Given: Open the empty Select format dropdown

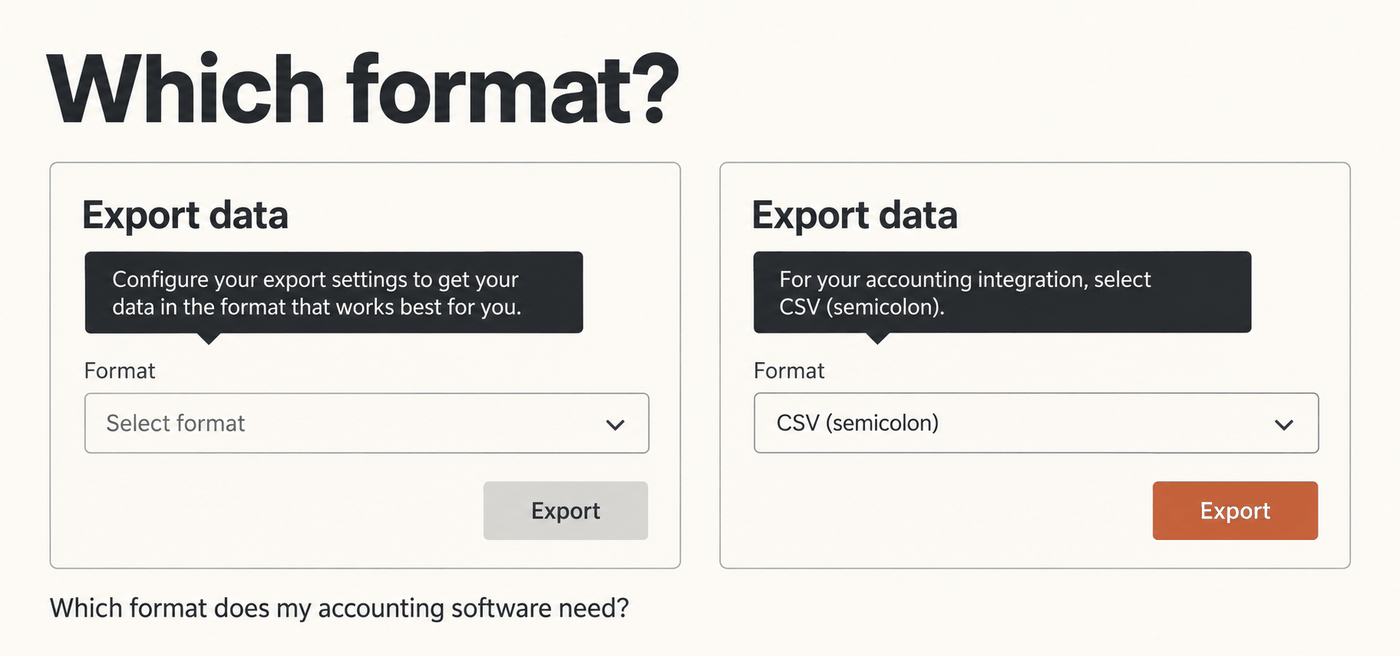Looking at the screenshot, I should (367, 423).
